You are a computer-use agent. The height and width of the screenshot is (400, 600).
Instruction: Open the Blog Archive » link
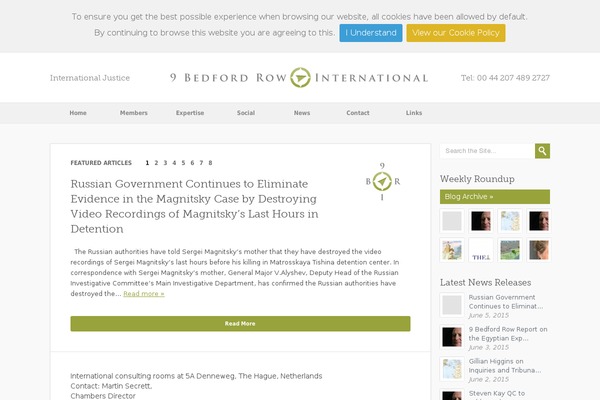click(495, 197)
